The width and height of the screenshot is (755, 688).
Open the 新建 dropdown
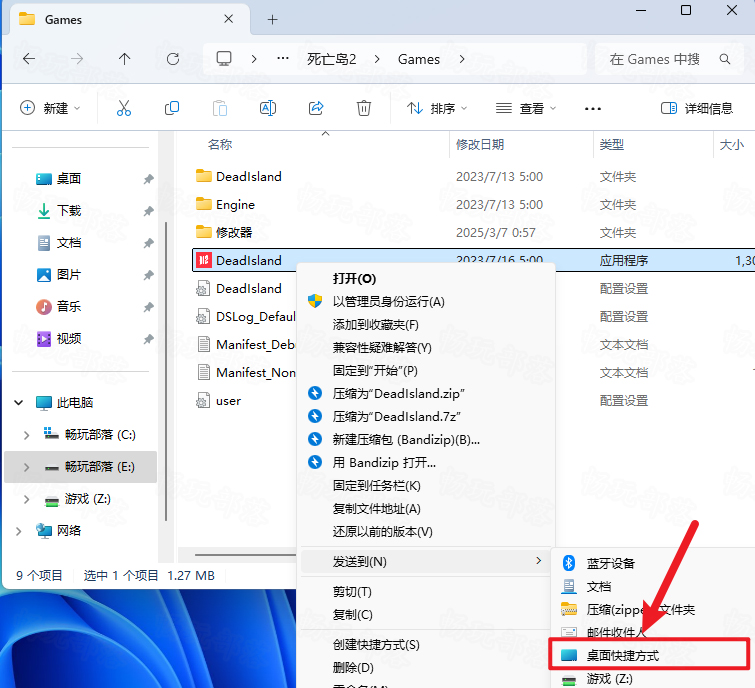tap(50, 108)
